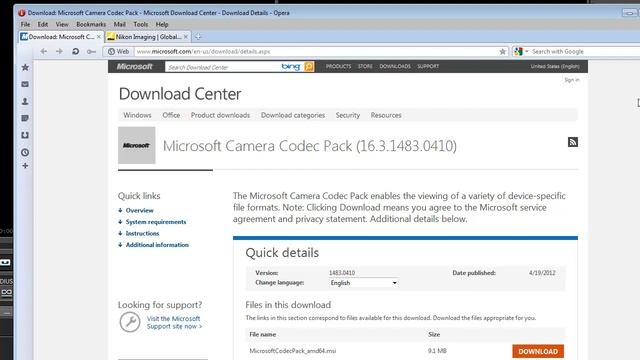Click the Search Download Center field
Viewport: 640px width, 360px height.
coord(222,67)
